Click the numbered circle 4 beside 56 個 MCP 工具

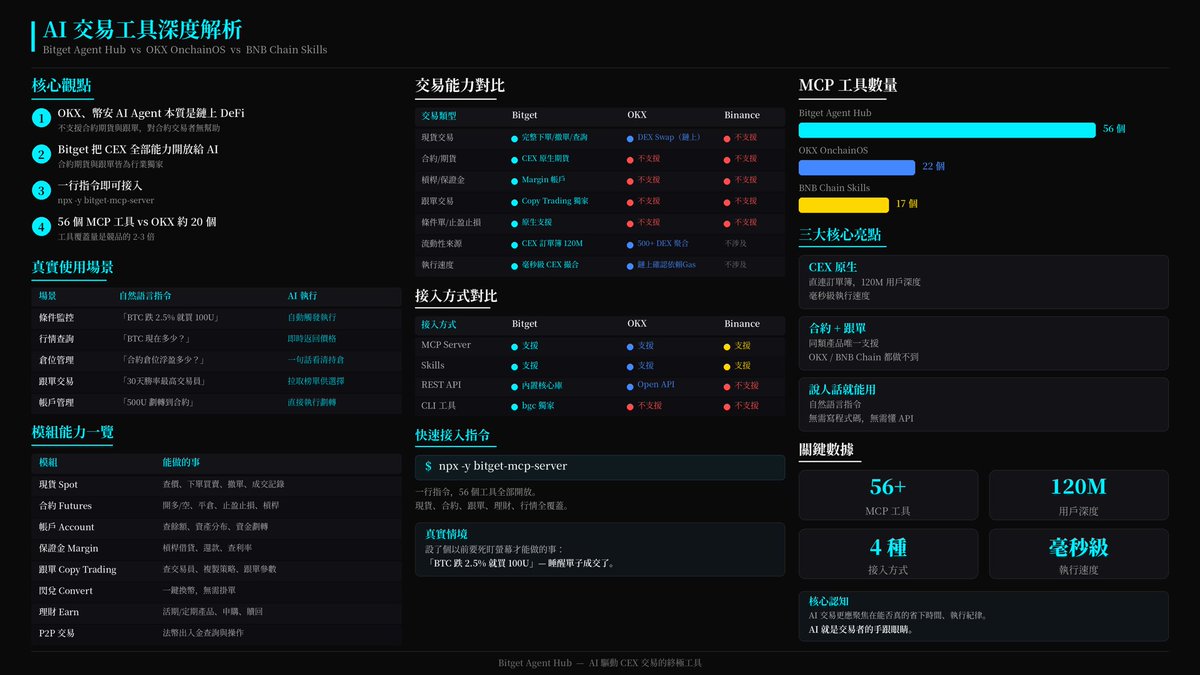point(41,226)
